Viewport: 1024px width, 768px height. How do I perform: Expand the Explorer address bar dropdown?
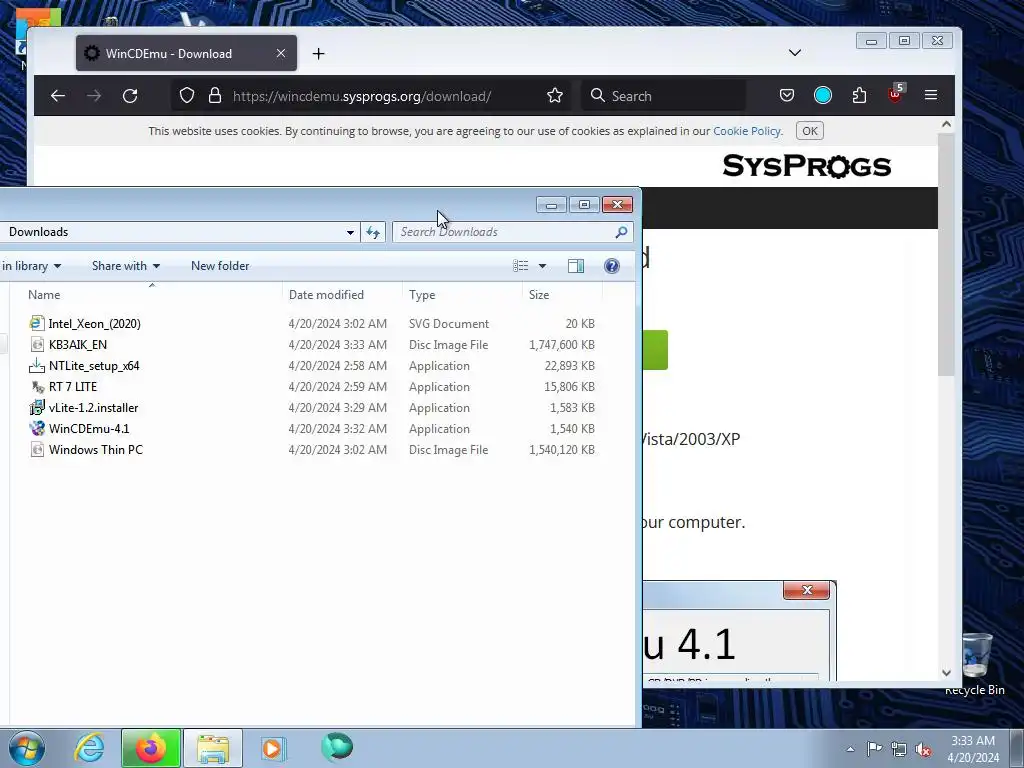[x=350, y=232]
